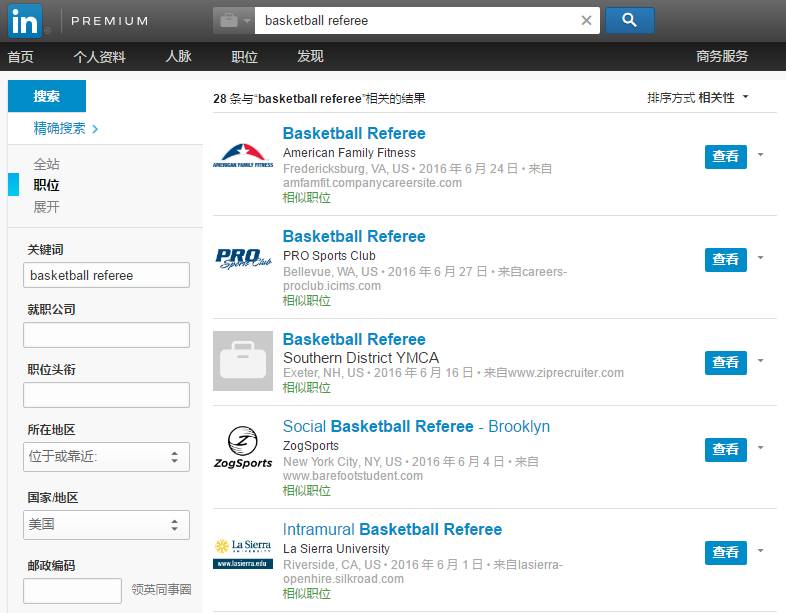Open the 位于或靠近 location dropdown
786x613 pixels.
106,457
